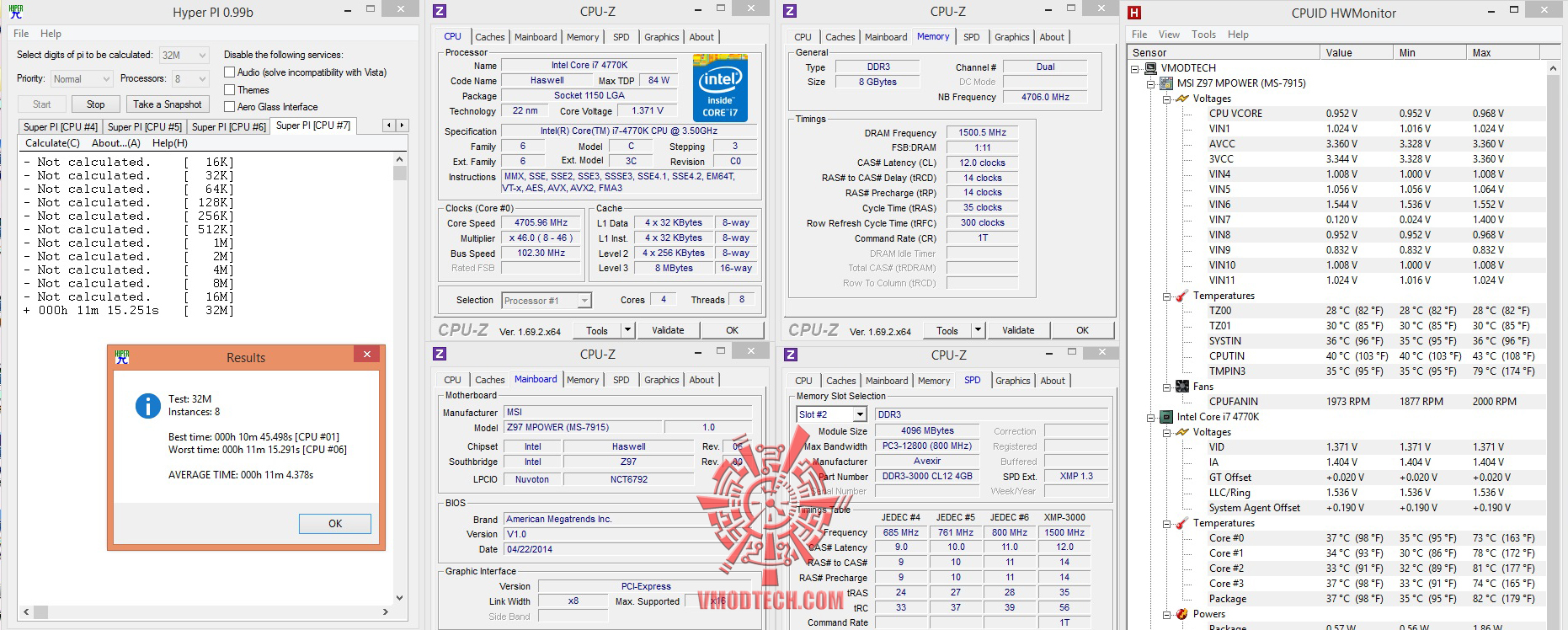The width and height of the screenshot is (1568, 630).
Task: Collapse the Fans node in HWMonitor
Action: click(1167, 387)
